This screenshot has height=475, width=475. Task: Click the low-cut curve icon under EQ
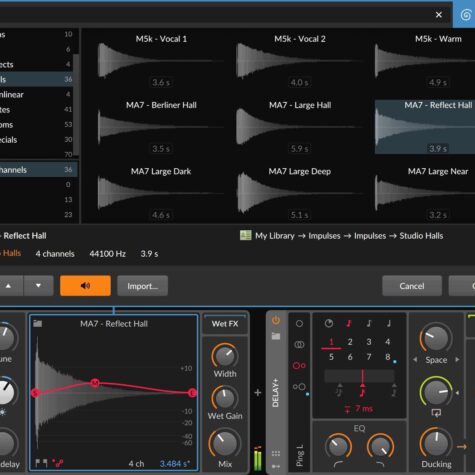[338, 464]
